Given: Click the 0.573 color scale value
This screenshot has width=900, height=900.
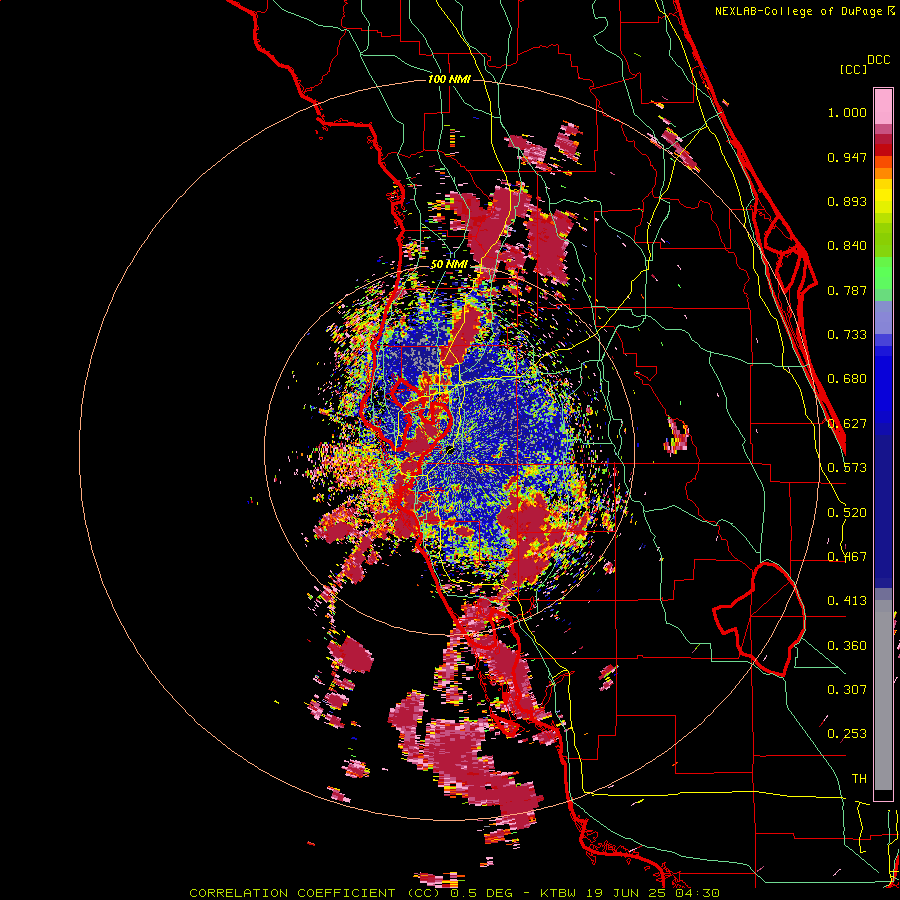Looking at the screenshot, I should pos(847,468).
